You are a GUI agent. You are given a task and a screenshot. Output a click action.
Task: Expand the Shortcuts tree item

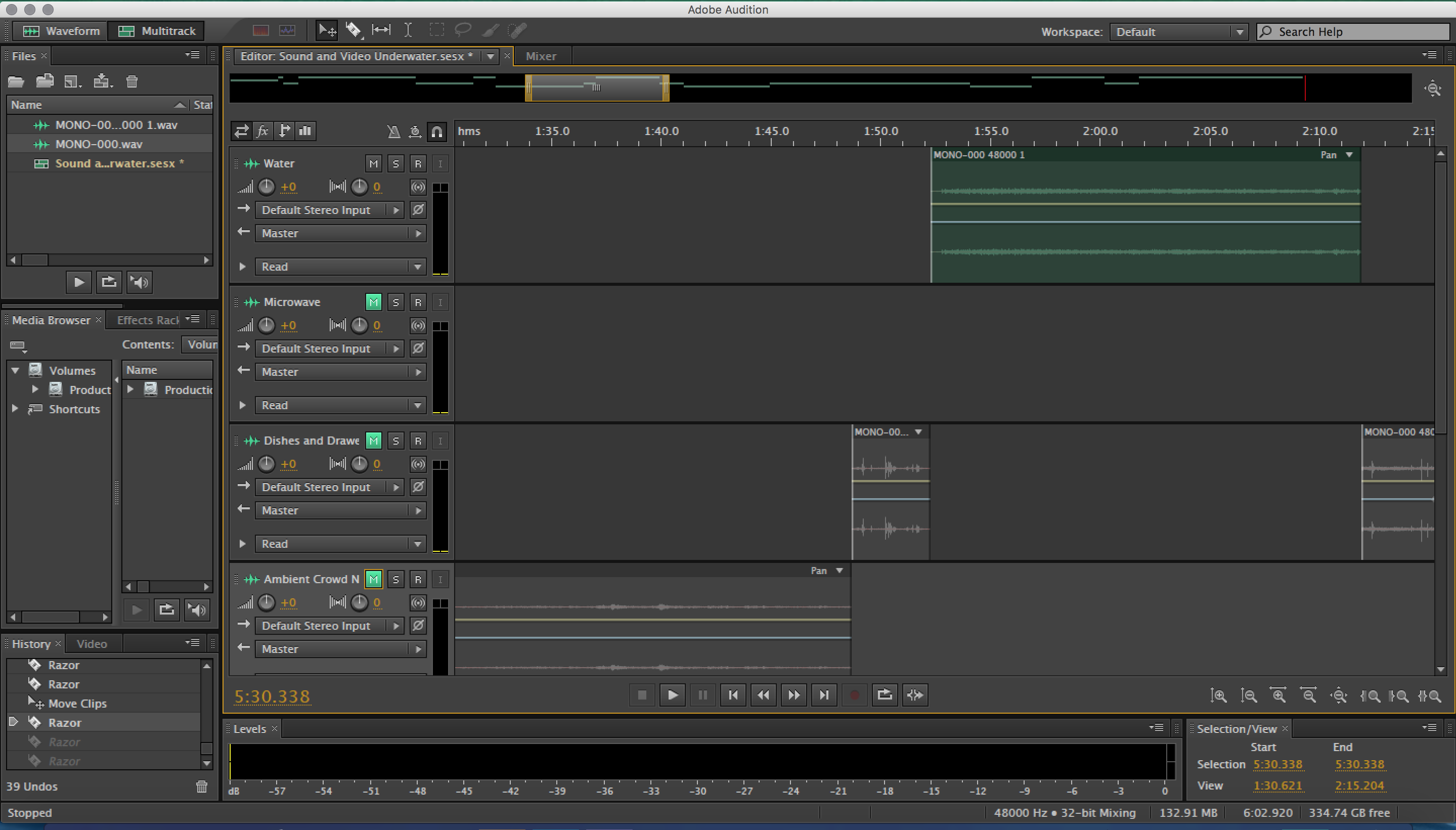pos(15,409)
